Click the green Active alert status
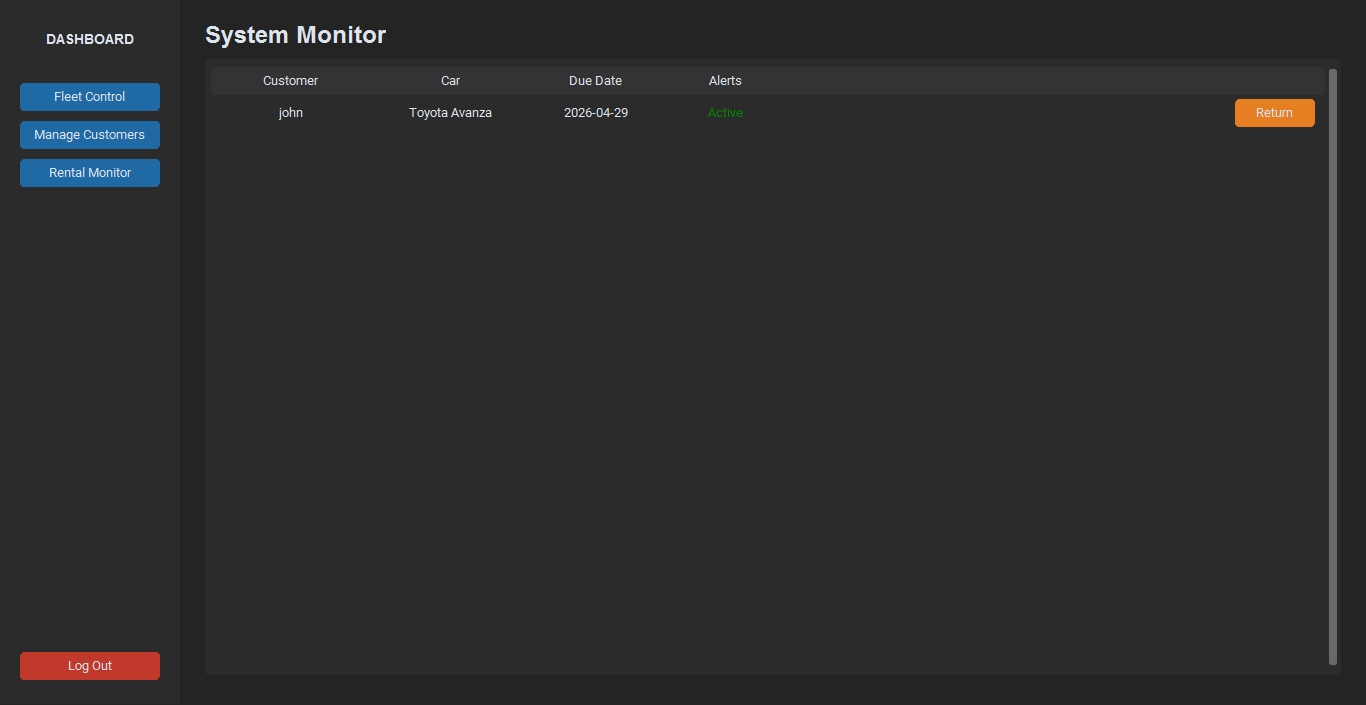 (x=725, y=113)
